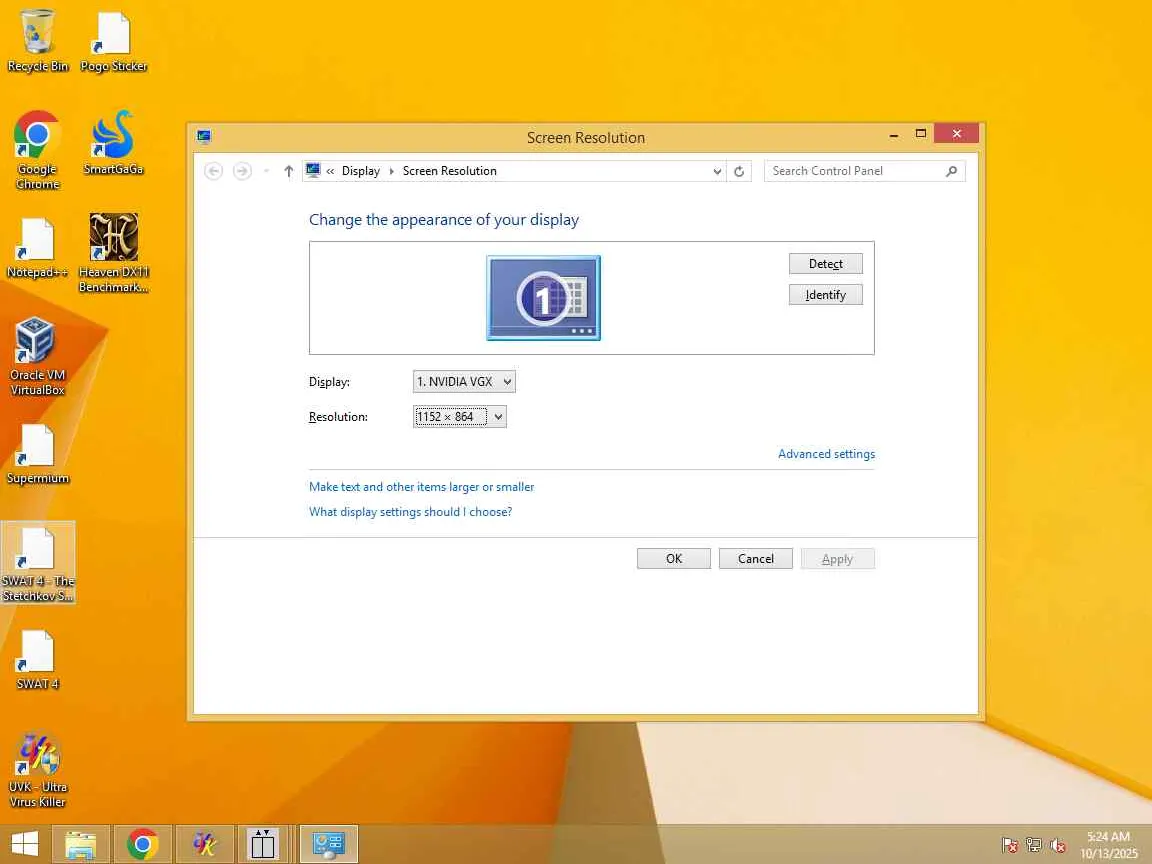Click the Forward navigation arrow
The image size is (1152, 864).
click(x=242, y=171)
